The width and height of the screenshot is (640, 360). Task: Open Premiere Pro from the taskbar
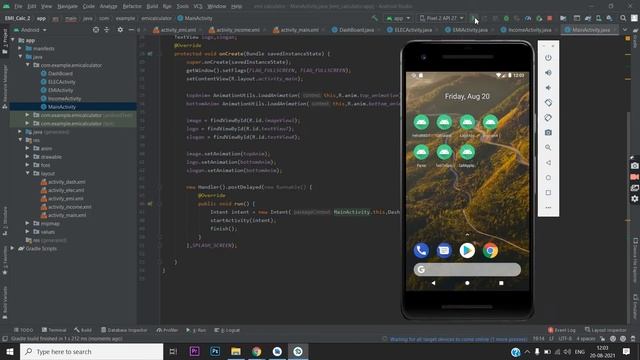(x=195, y=351)
